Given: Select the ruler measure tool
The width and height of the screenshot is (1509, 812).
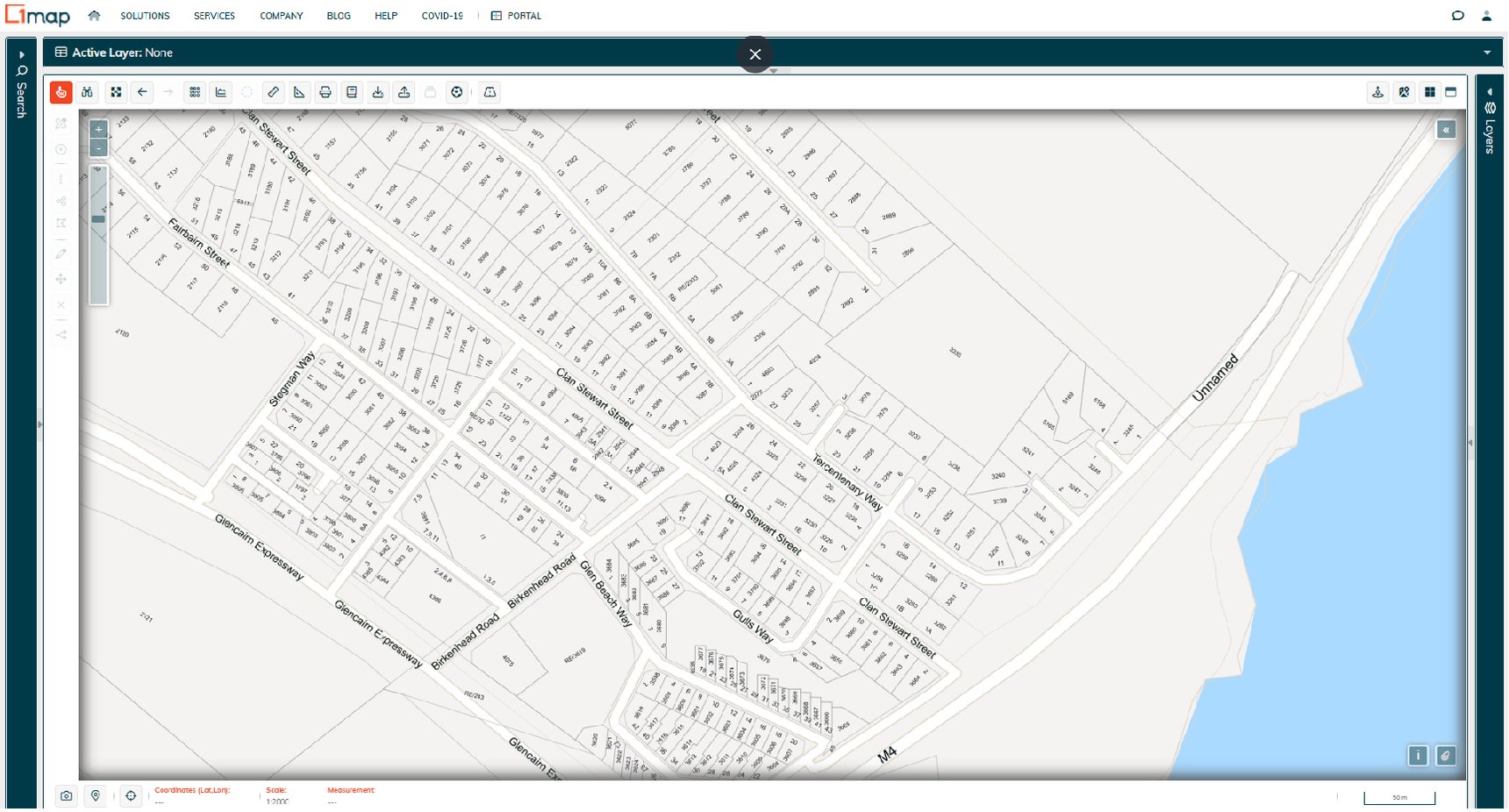Looking at the screenshot, I should [274, 92].
